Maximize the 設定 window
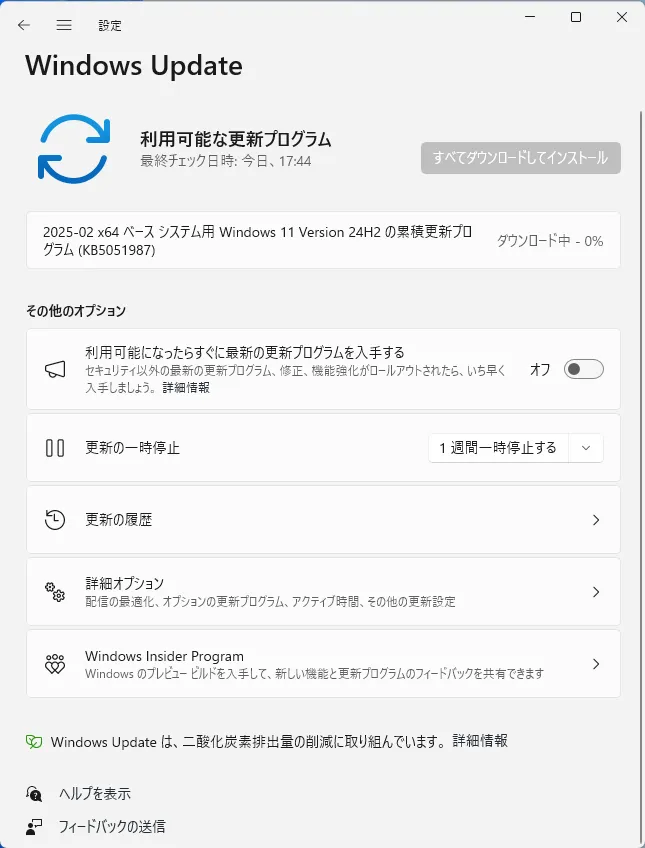The height and width of the screenshot is (848, 645). pos(576,17)
